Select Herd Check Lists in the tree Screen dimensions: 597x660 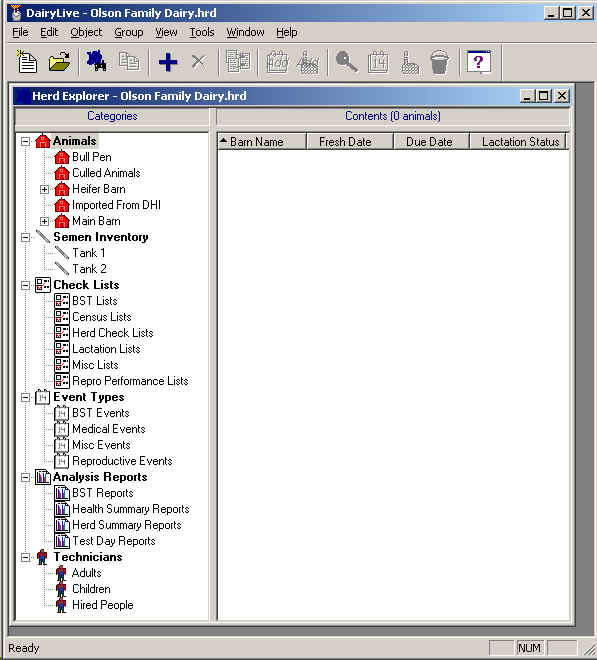coord(112,333)
